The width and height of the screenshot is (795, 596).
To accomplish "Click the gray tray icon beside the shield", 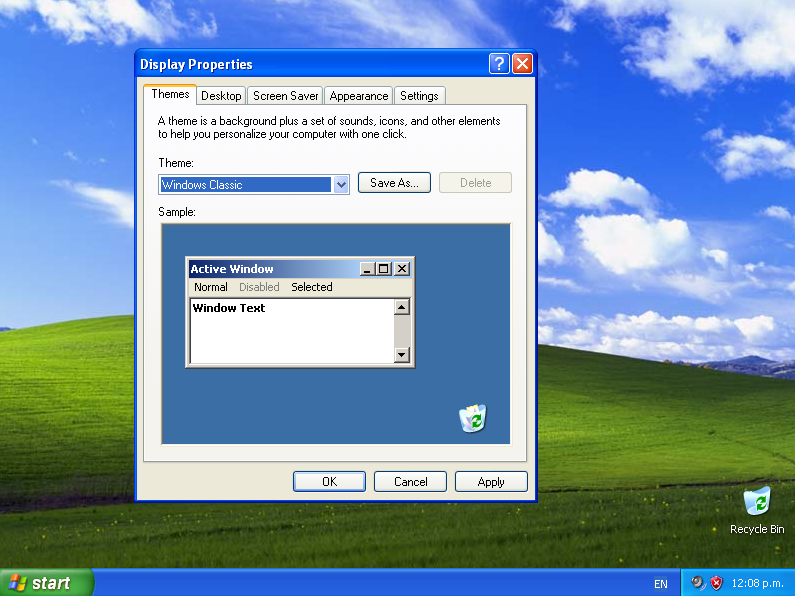I will (x=698, y=583).
